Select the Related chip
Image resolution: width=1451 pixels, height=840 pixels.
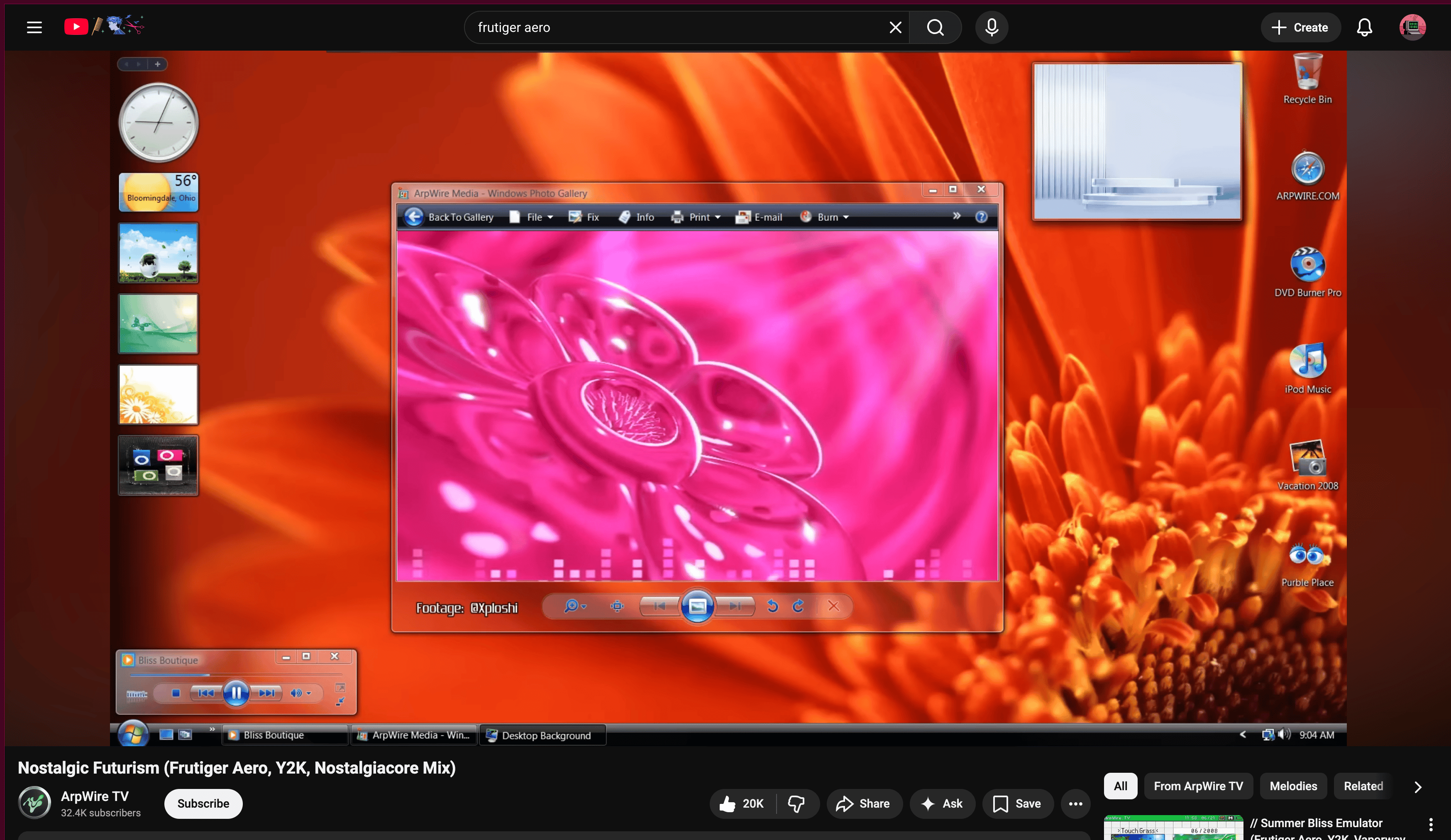pos(1363,786)
